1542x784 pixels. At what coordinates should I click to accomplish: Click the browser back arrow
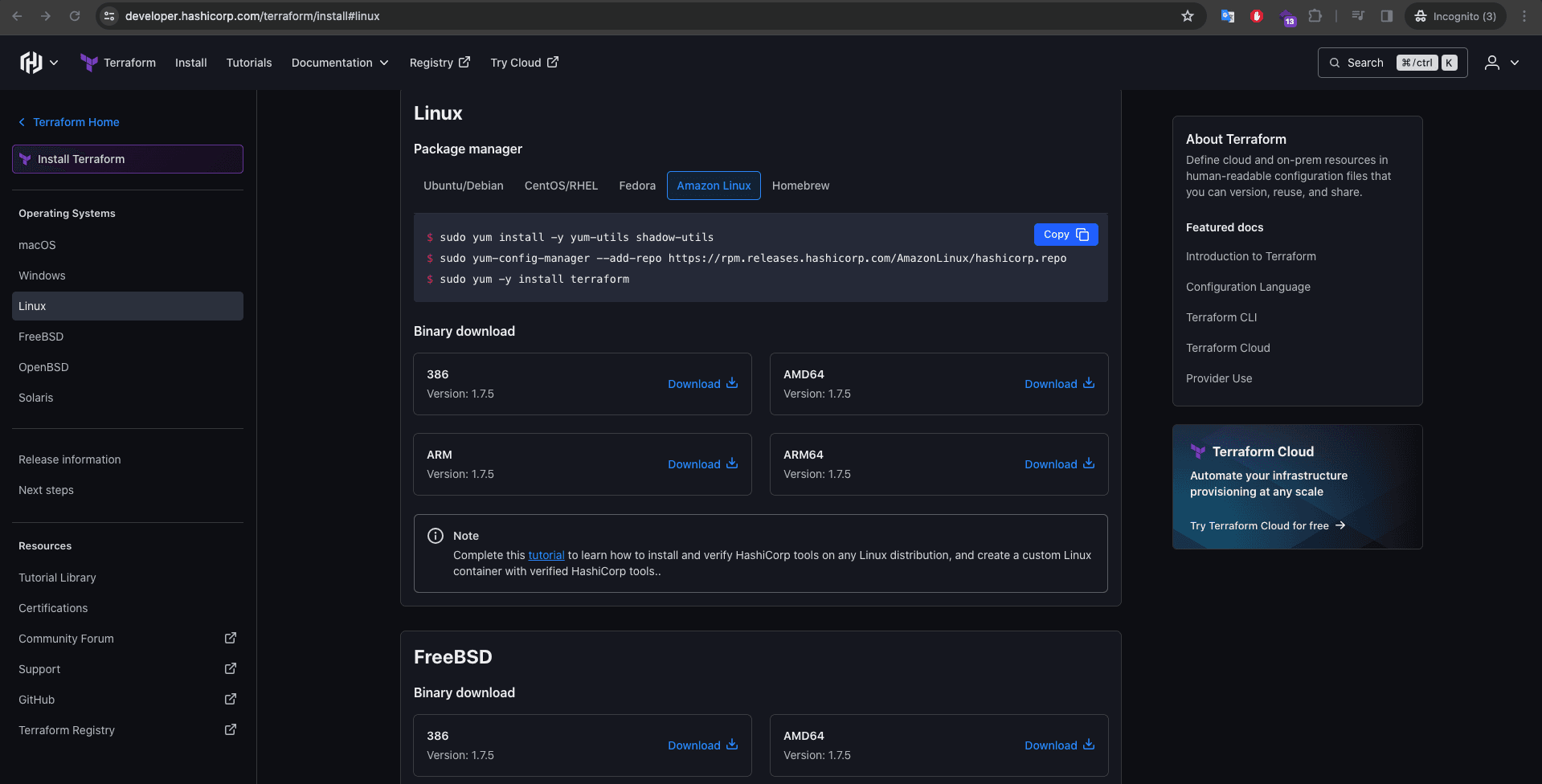coord(17,16)
